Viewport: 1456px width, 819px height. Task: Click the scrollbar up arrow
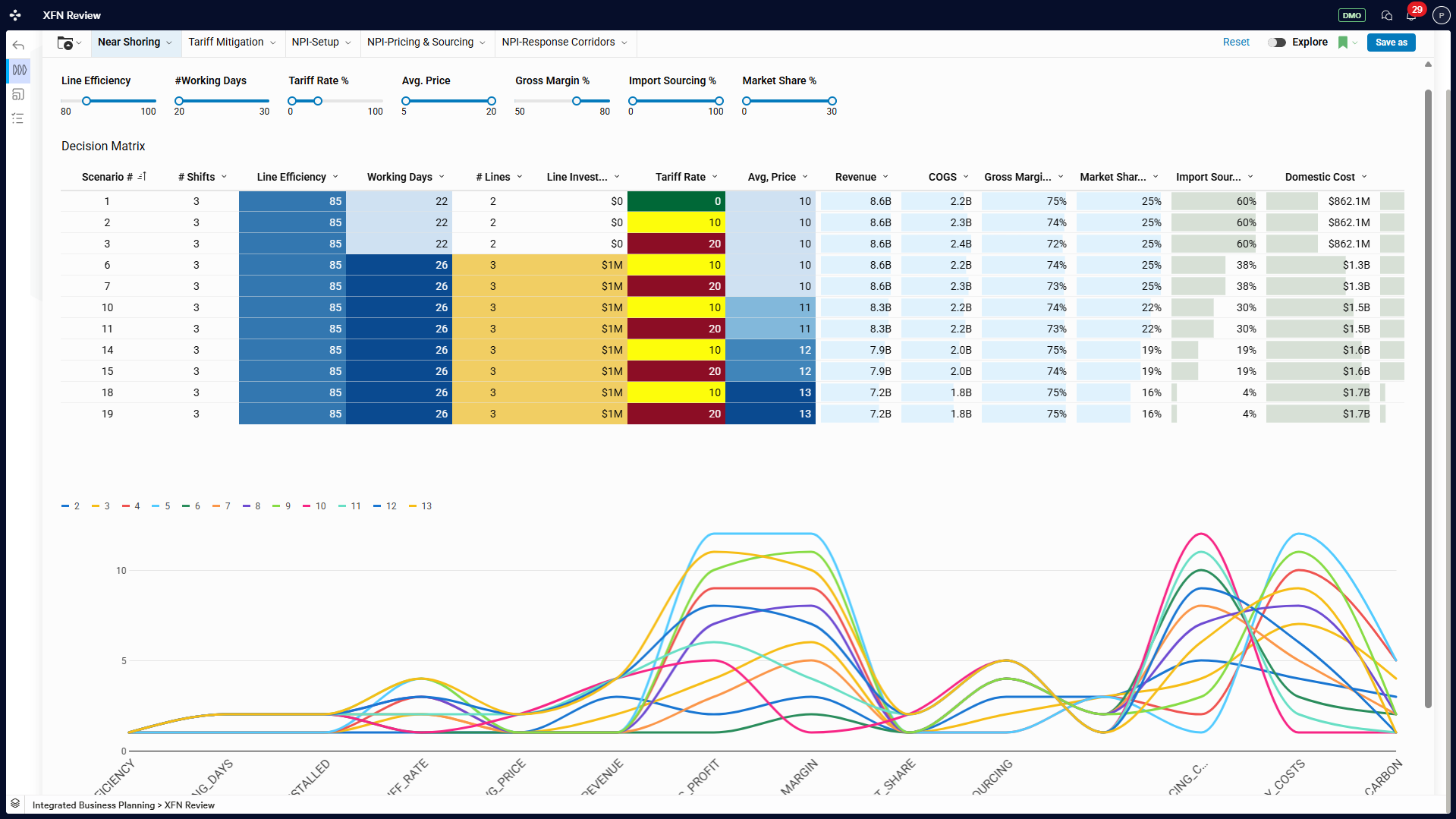1428,65
